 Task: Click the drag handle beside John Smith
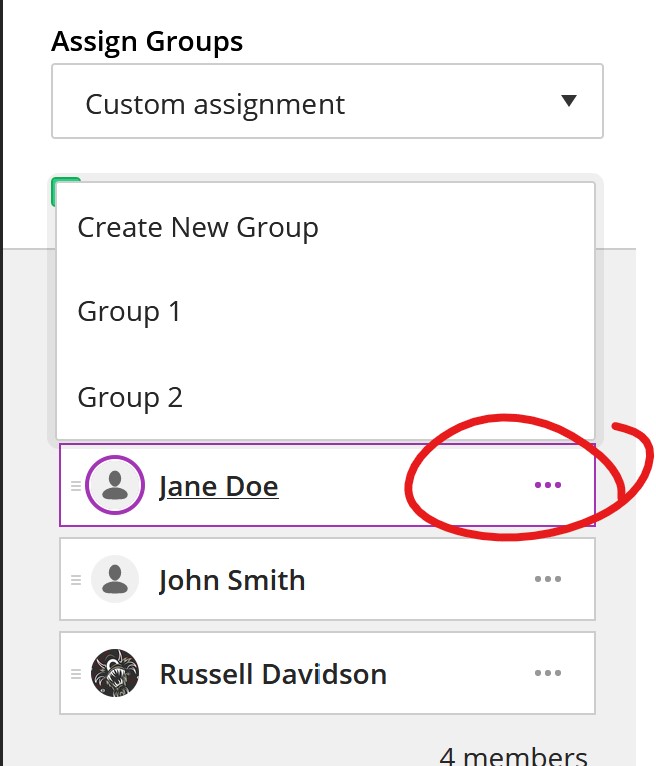pyautogui.click(x=76, y=580)
